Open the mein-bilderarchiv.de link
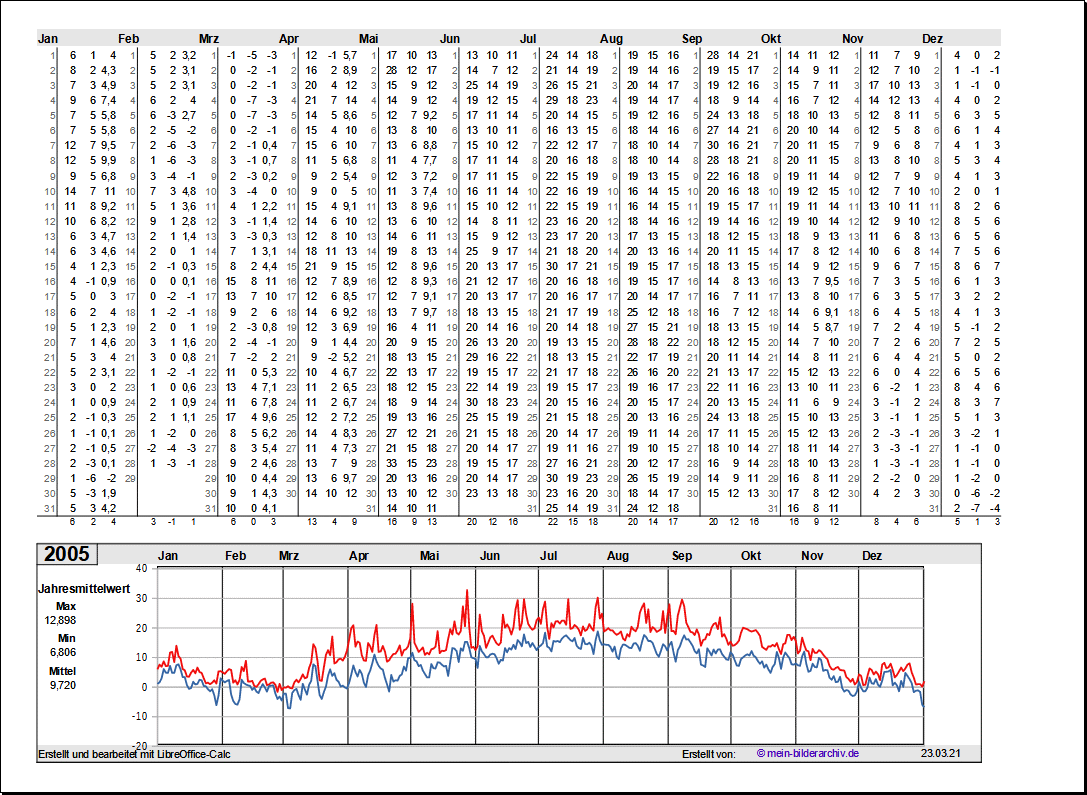Image resolution: width=1087 pixels, height=795 pixels. [x=808, y=753]
